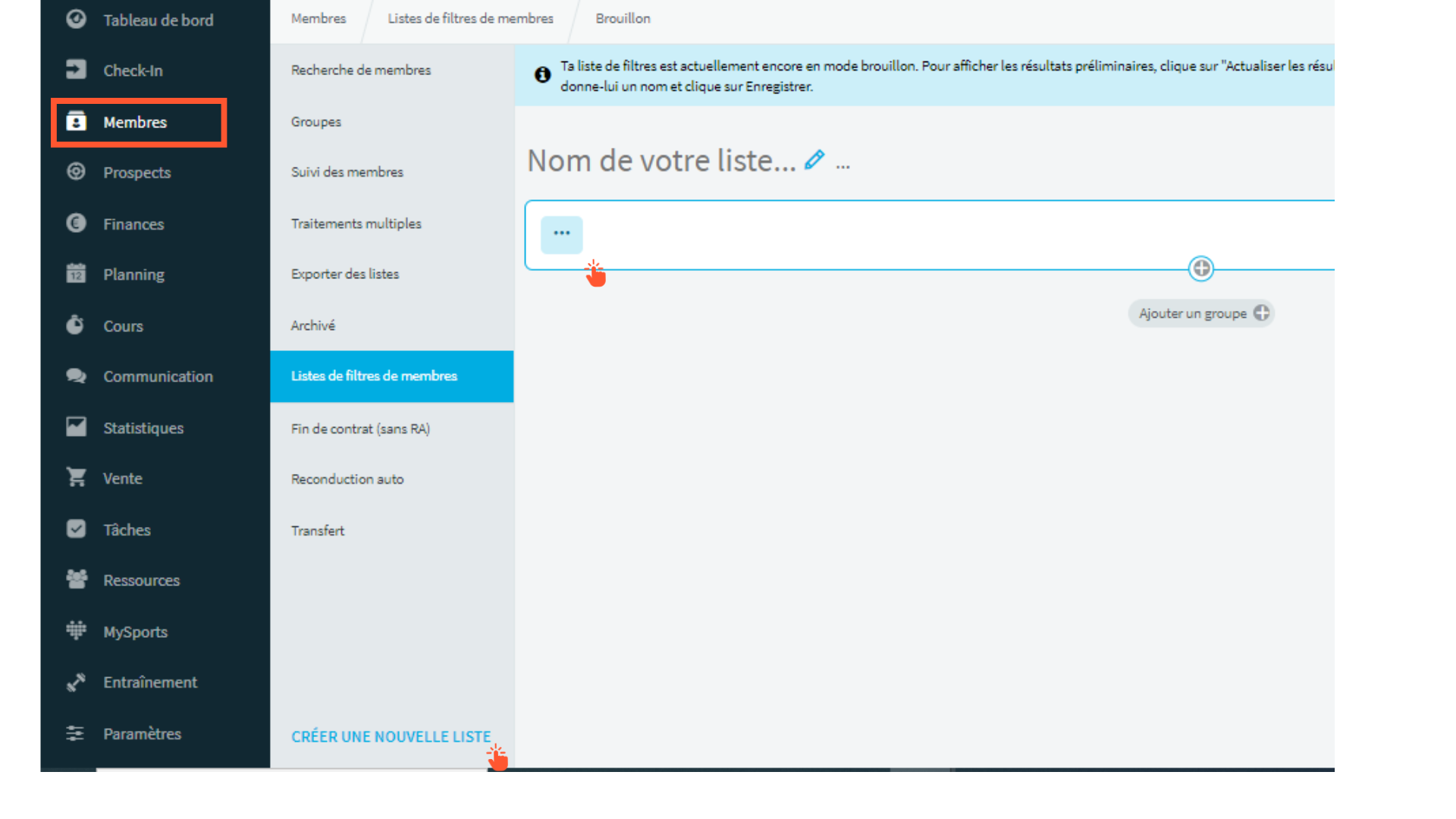Click the MySports heart icon

coord(76,631)
